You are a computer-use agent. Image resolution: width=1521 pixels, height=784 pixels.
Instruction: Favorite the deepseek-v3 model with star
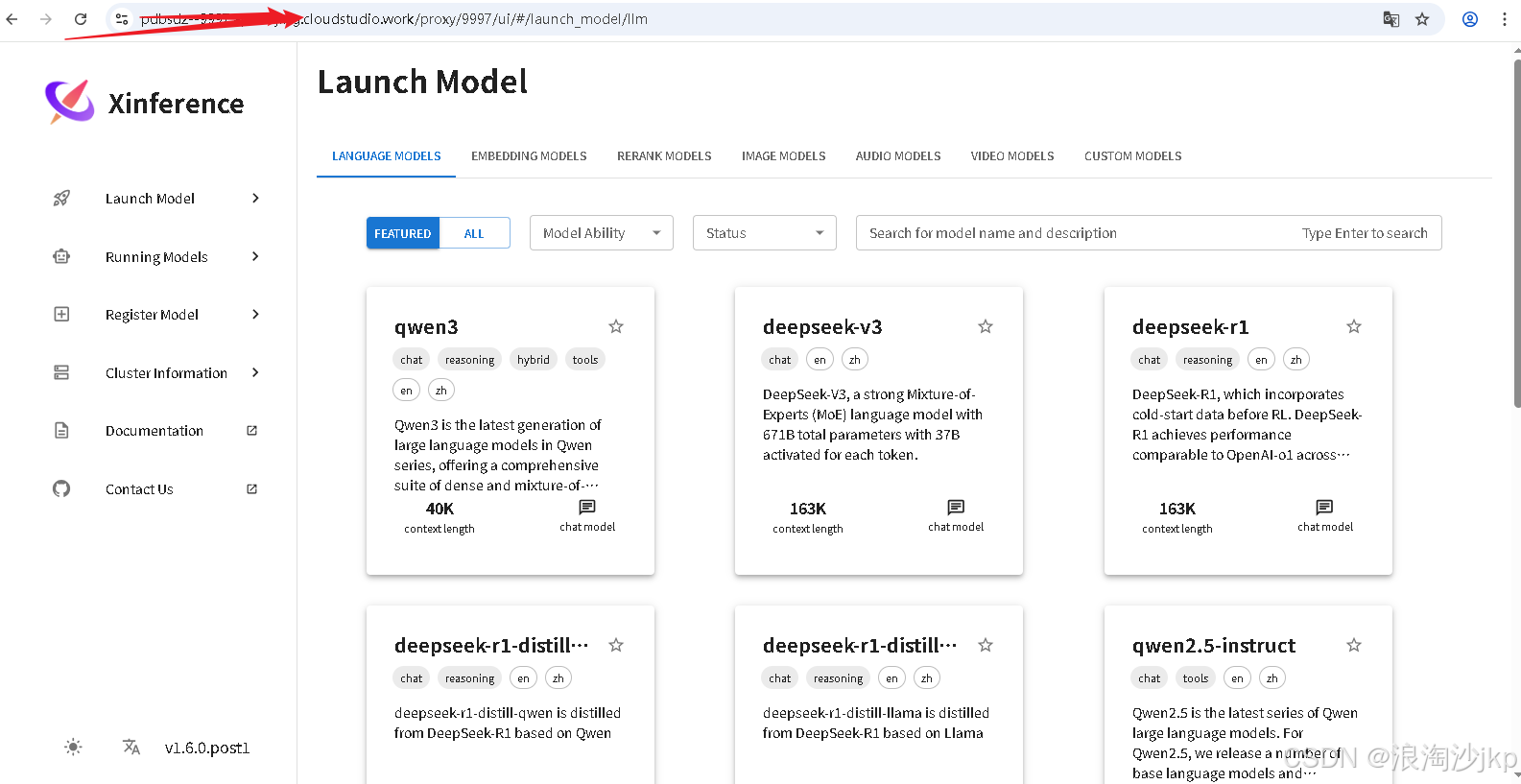[x=986, y=326]
